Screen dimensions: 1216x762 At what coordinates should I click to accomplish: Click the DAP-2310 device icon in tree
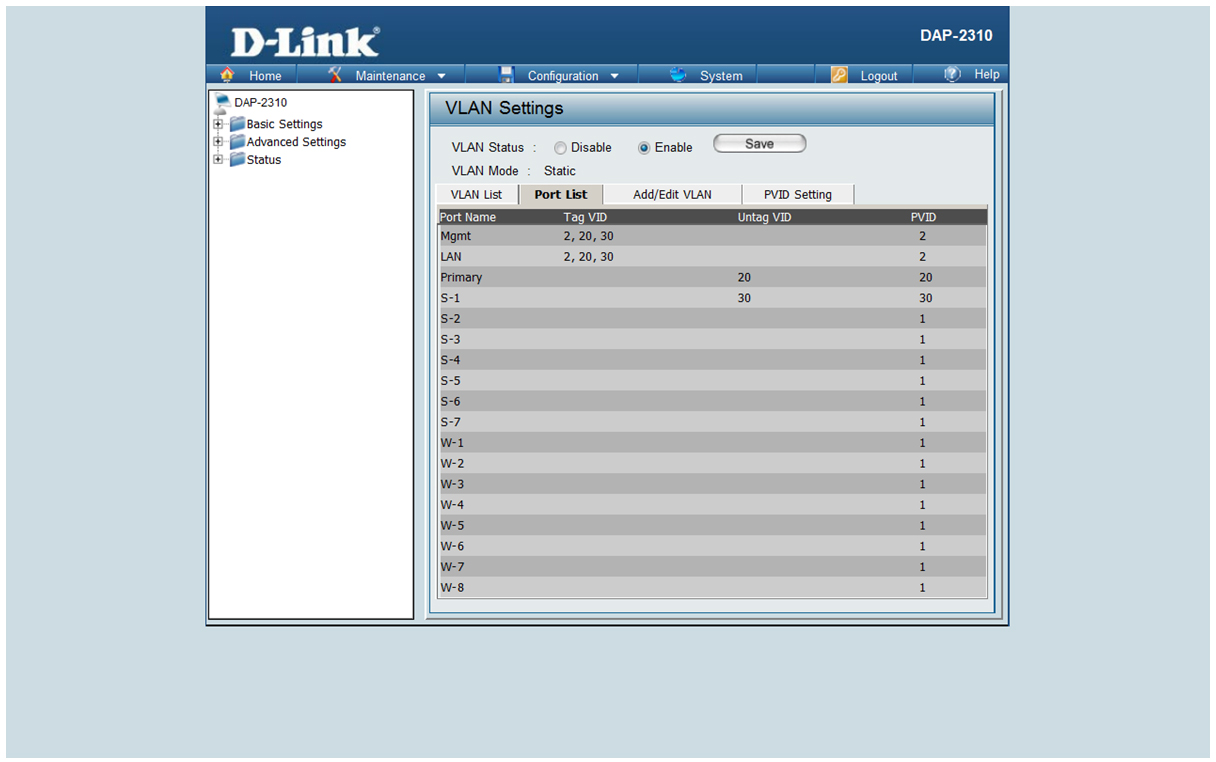point(222,102)
